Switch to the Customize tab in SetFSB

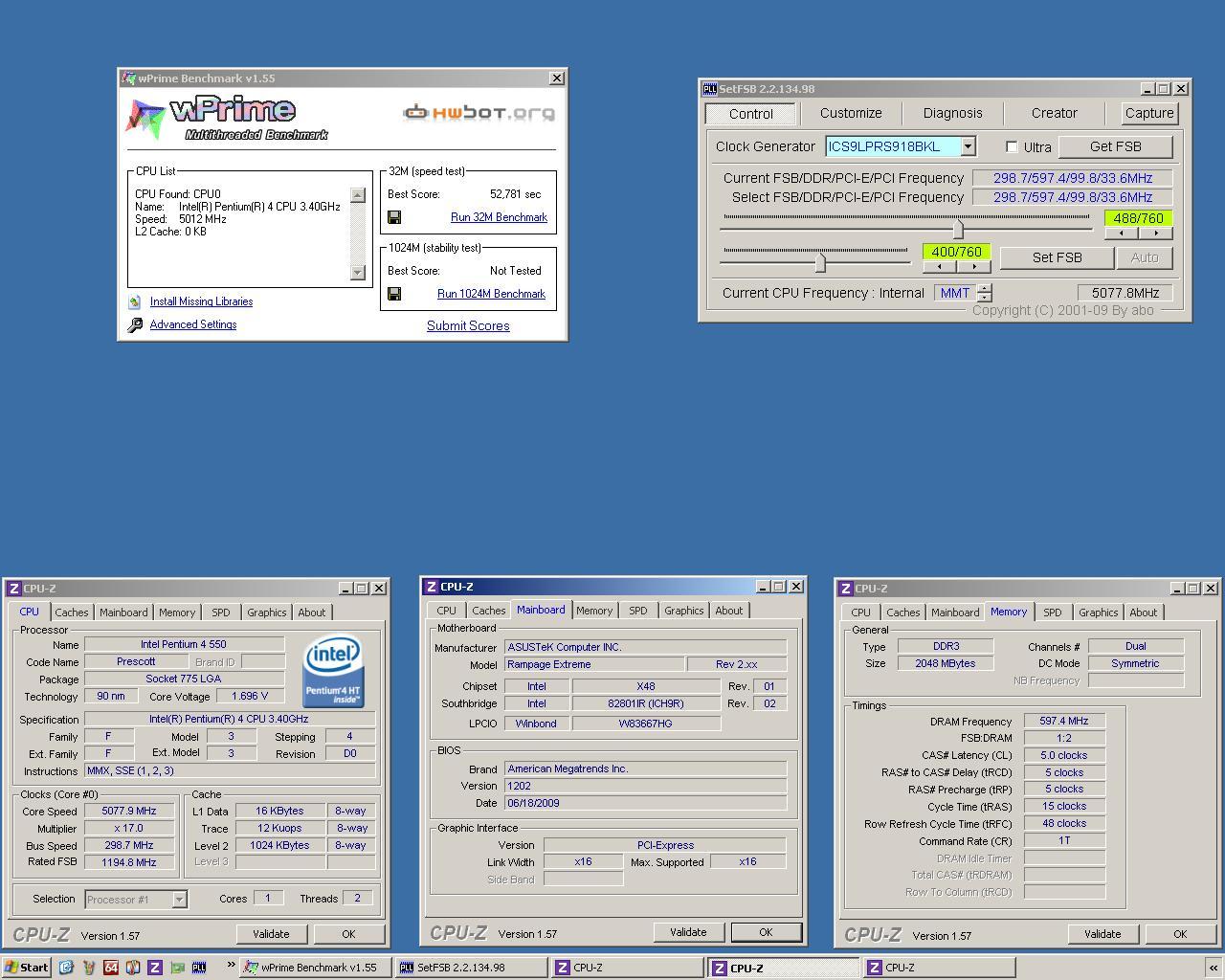851,113
